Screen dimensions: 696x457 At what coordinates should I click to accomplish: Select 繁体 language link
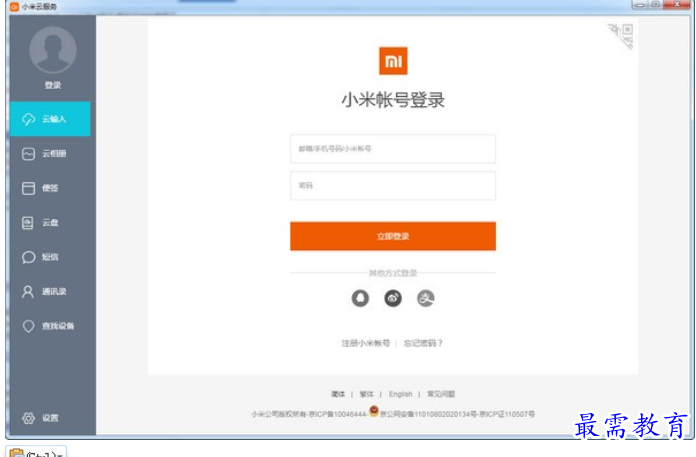(x=367, y=394)
